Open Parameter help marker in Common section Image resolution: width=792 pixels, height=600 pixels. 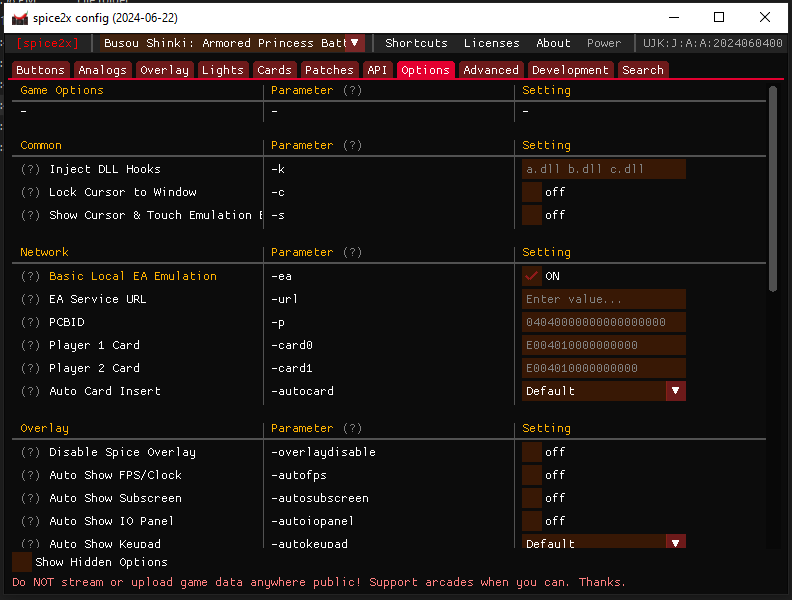click(353, 145)
